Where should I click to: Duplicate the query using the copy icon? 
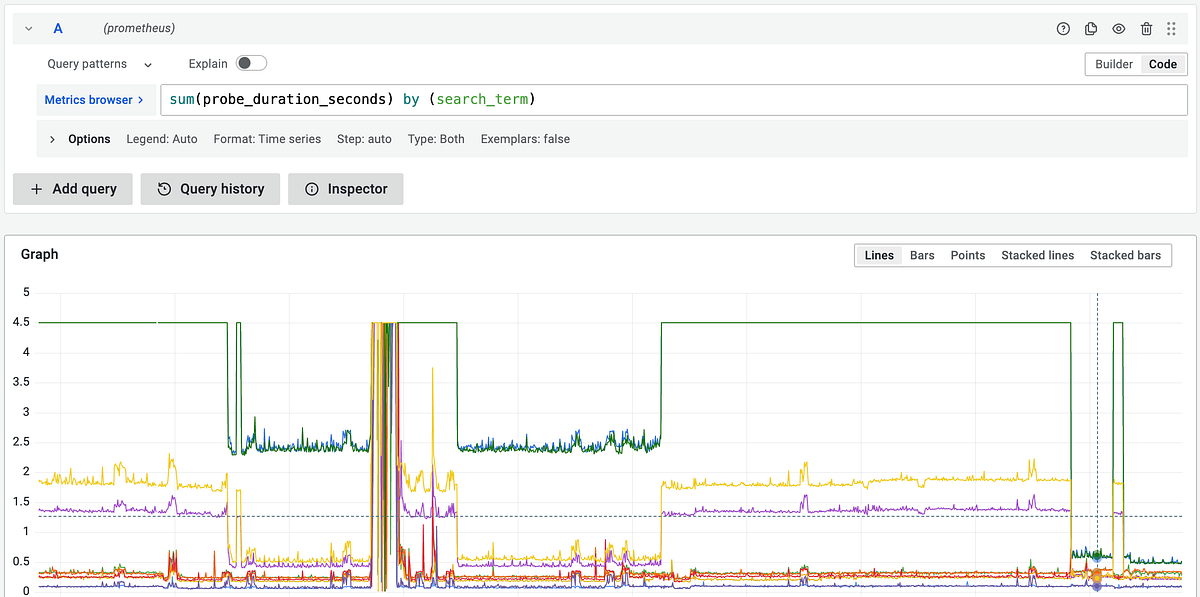[x=1091, y=28]
